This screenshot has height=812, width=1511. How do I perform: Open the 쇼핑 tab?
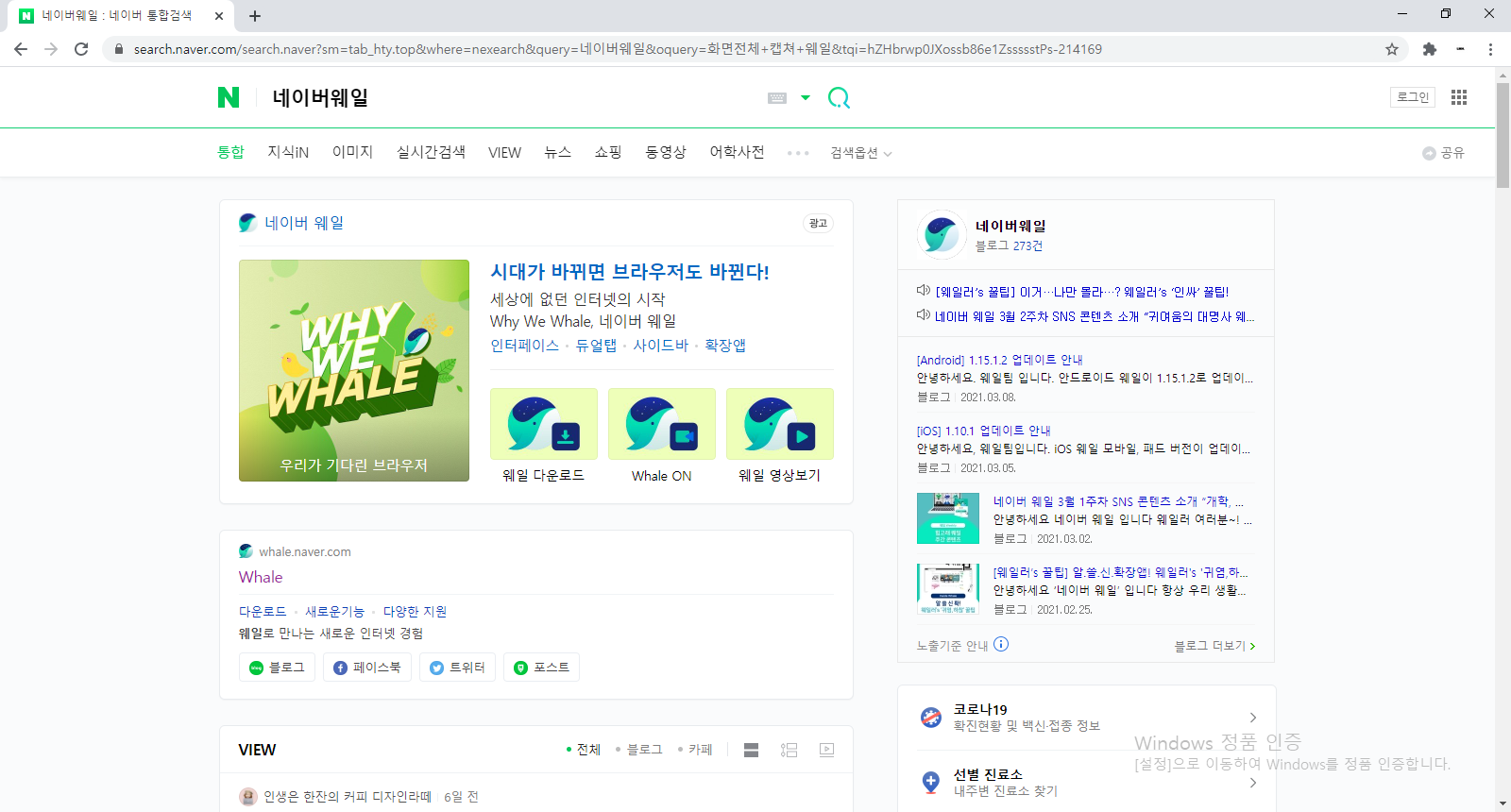click(x=607, y=152)
